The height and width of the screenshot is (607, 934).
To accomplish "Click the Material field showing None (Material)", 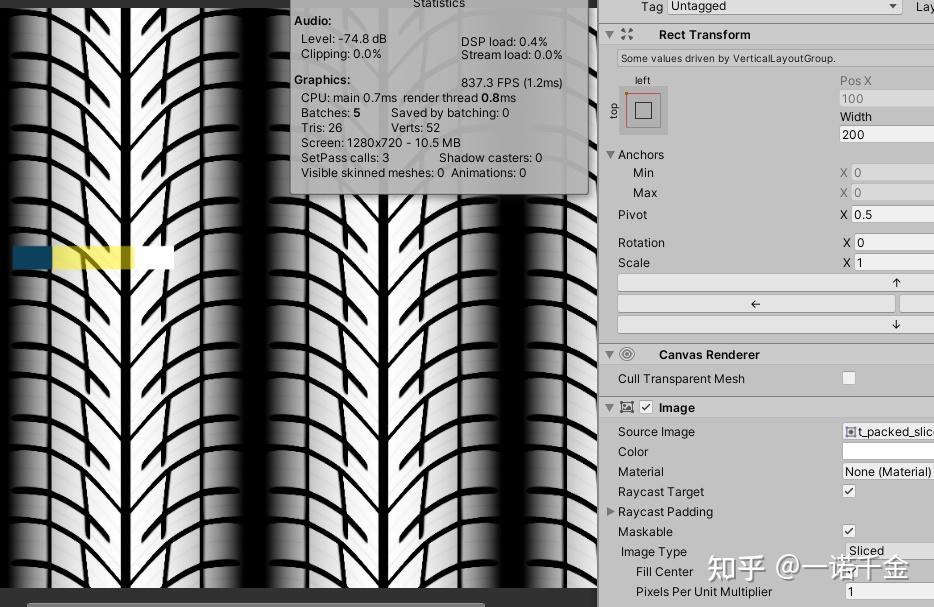I will point(885,471).
